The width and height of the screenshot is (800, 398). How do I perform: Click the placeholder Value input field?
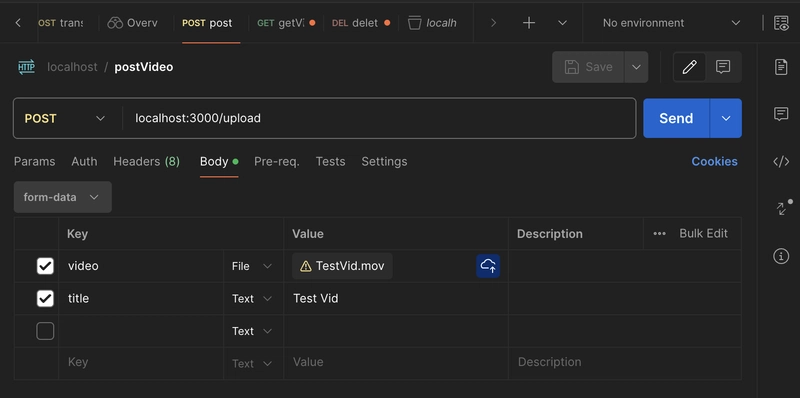[x=396, y=362]
